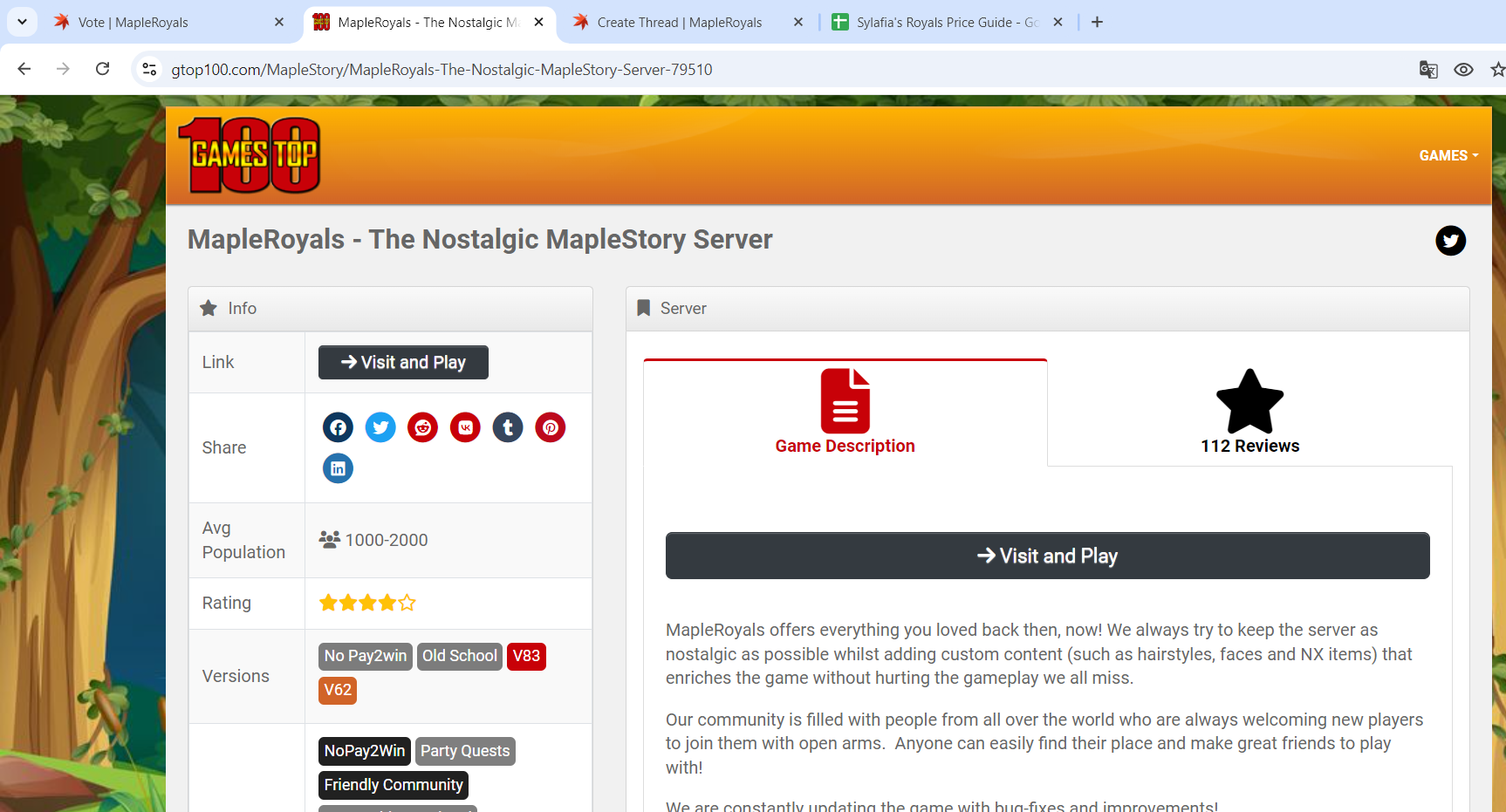Switch to Sylafia's Royals Price Guide tab
The height and width of the screenshot is (812, 1506).
tap(947, 22)
